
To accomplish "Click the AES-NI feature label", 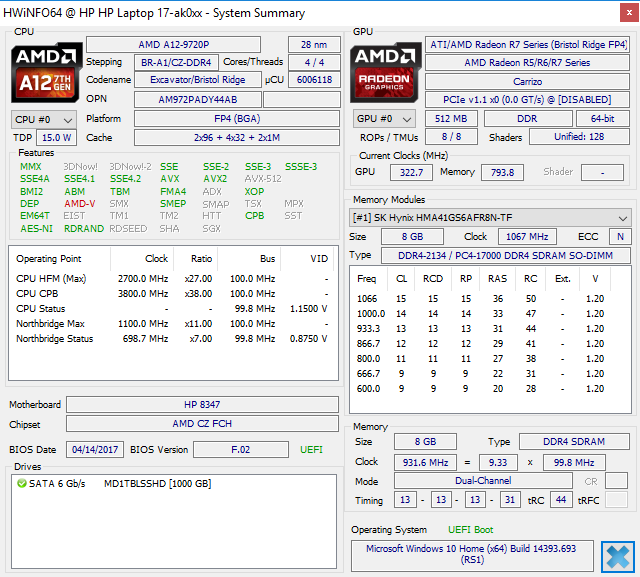I will (36, 229).
